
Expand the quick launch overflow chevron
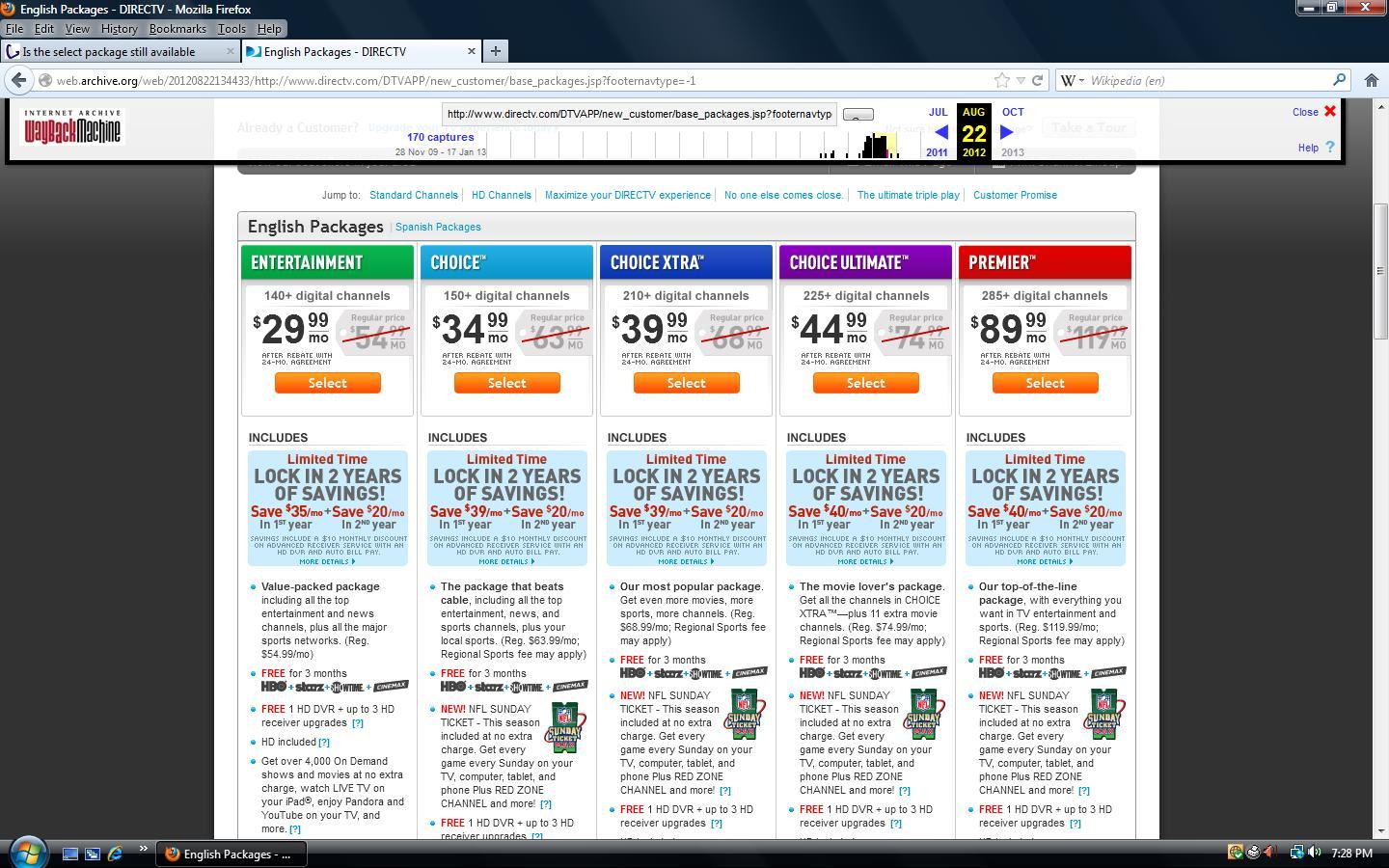143,849
